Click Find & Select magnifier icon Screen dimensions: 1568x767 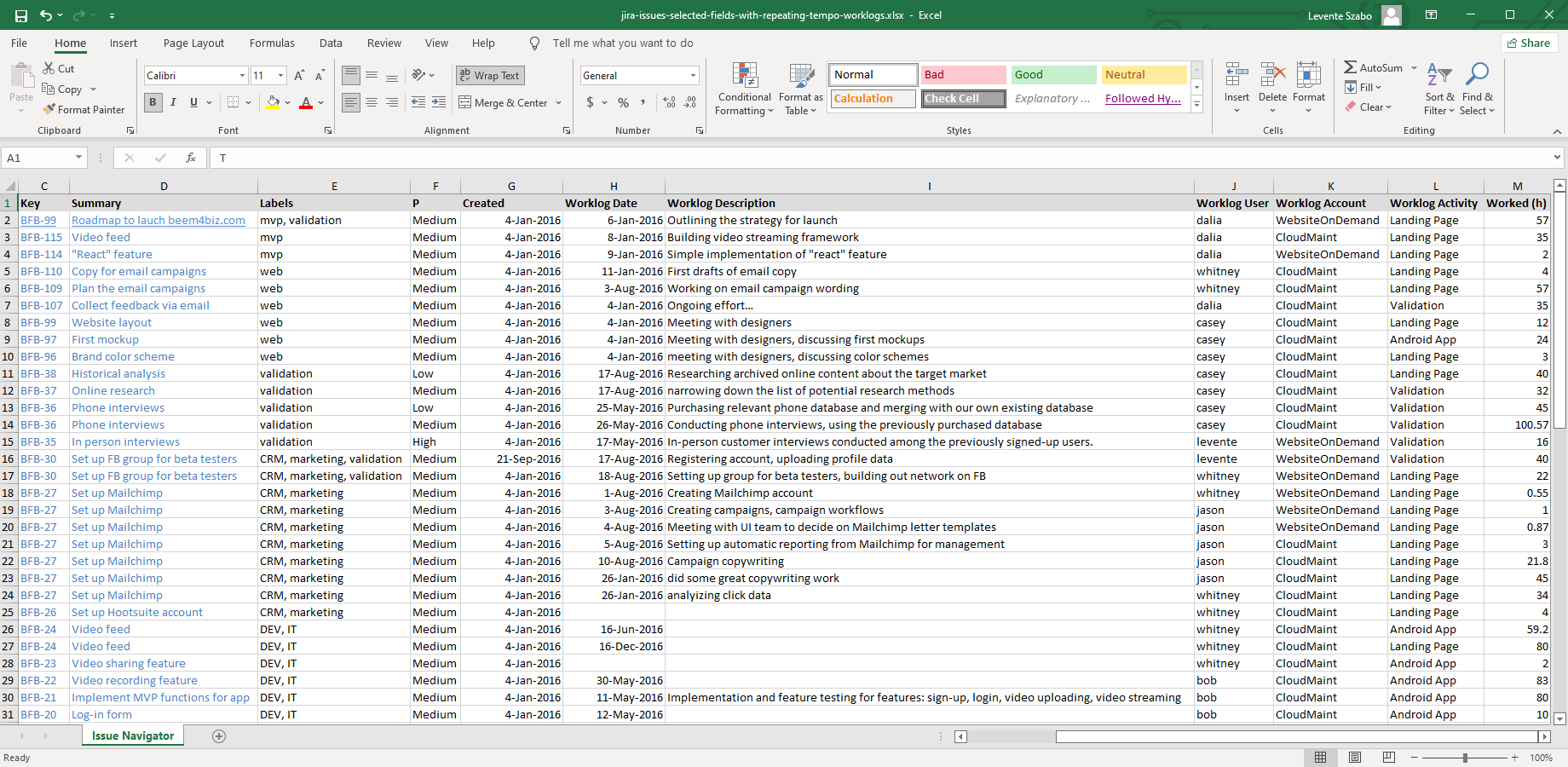point(1477,75)
